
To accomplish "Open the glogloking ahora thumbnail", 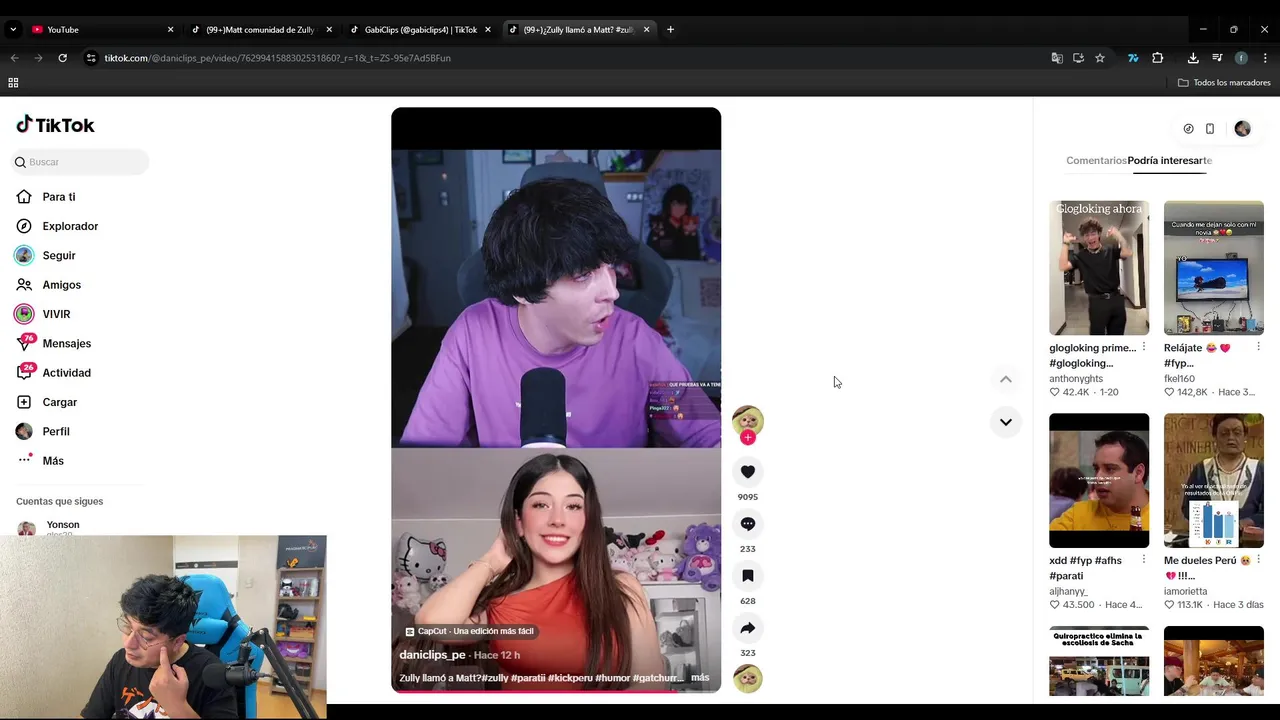I will [x=1099, y=268].
